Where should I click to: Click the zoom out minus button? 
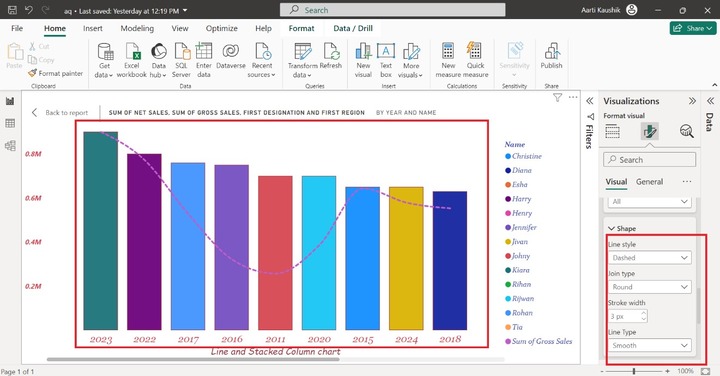(602, 370)
